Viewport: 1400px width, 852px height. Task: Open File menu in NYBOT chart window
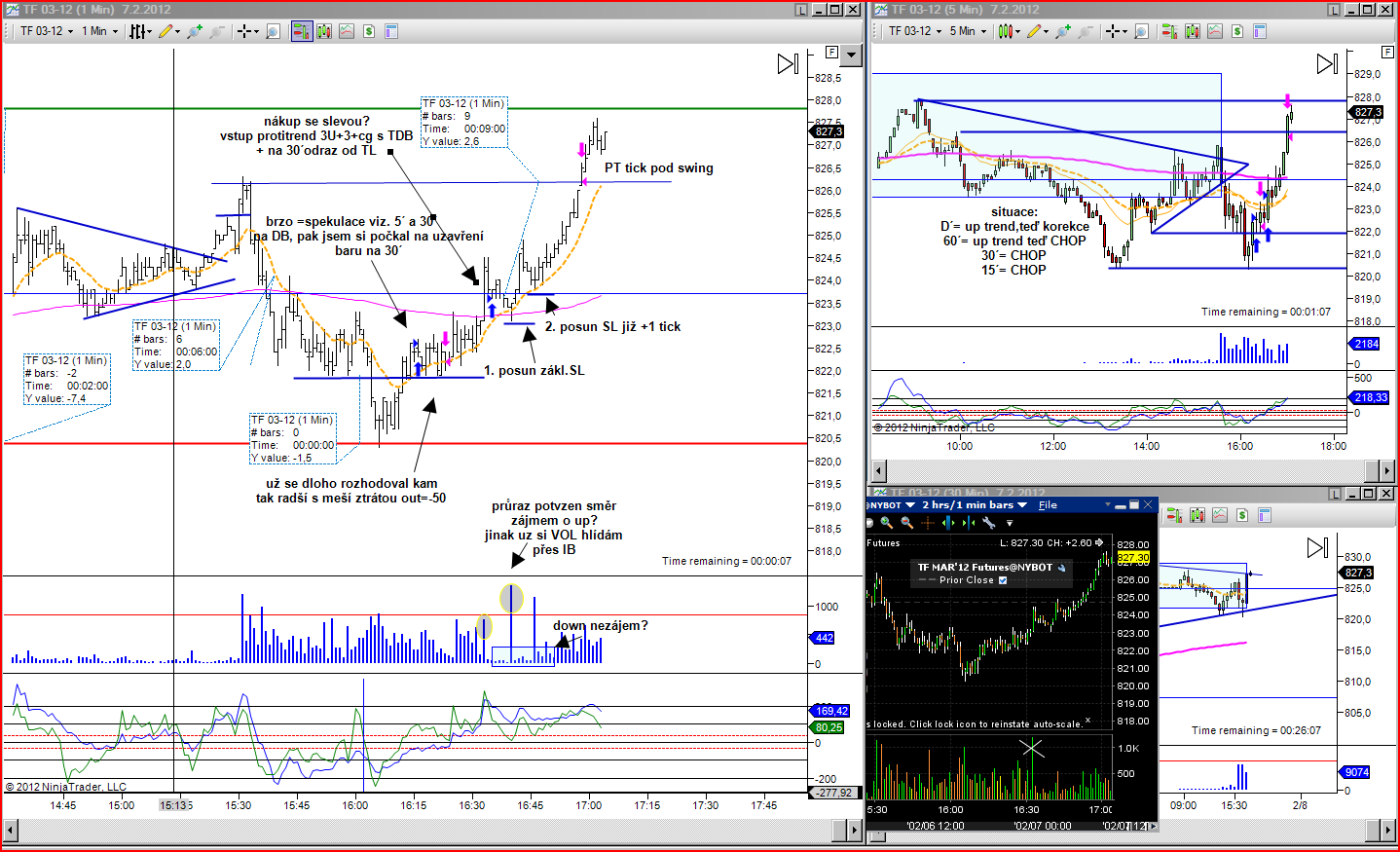(1048, 505)
